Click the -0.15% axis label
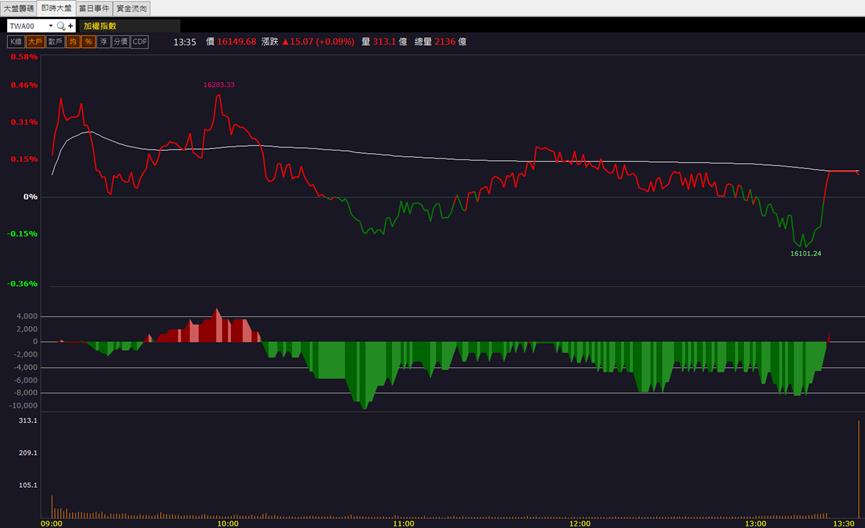 pos(23,233)
